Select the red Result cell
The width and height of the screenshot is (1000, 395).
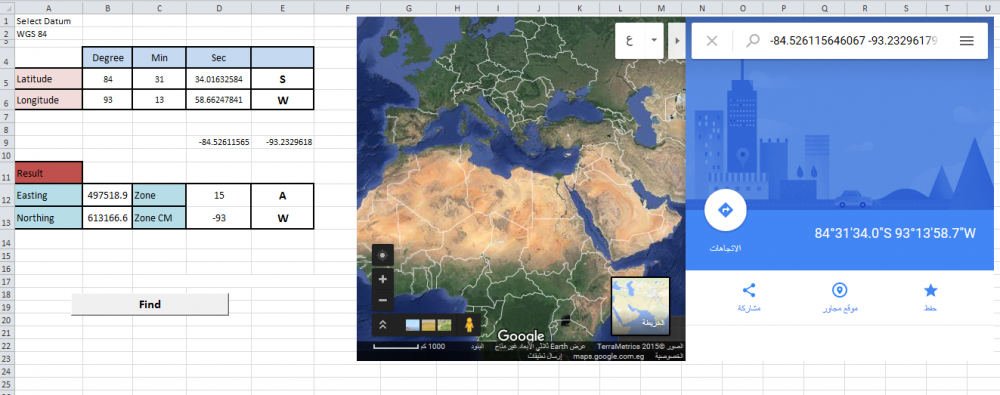(48, 172)
